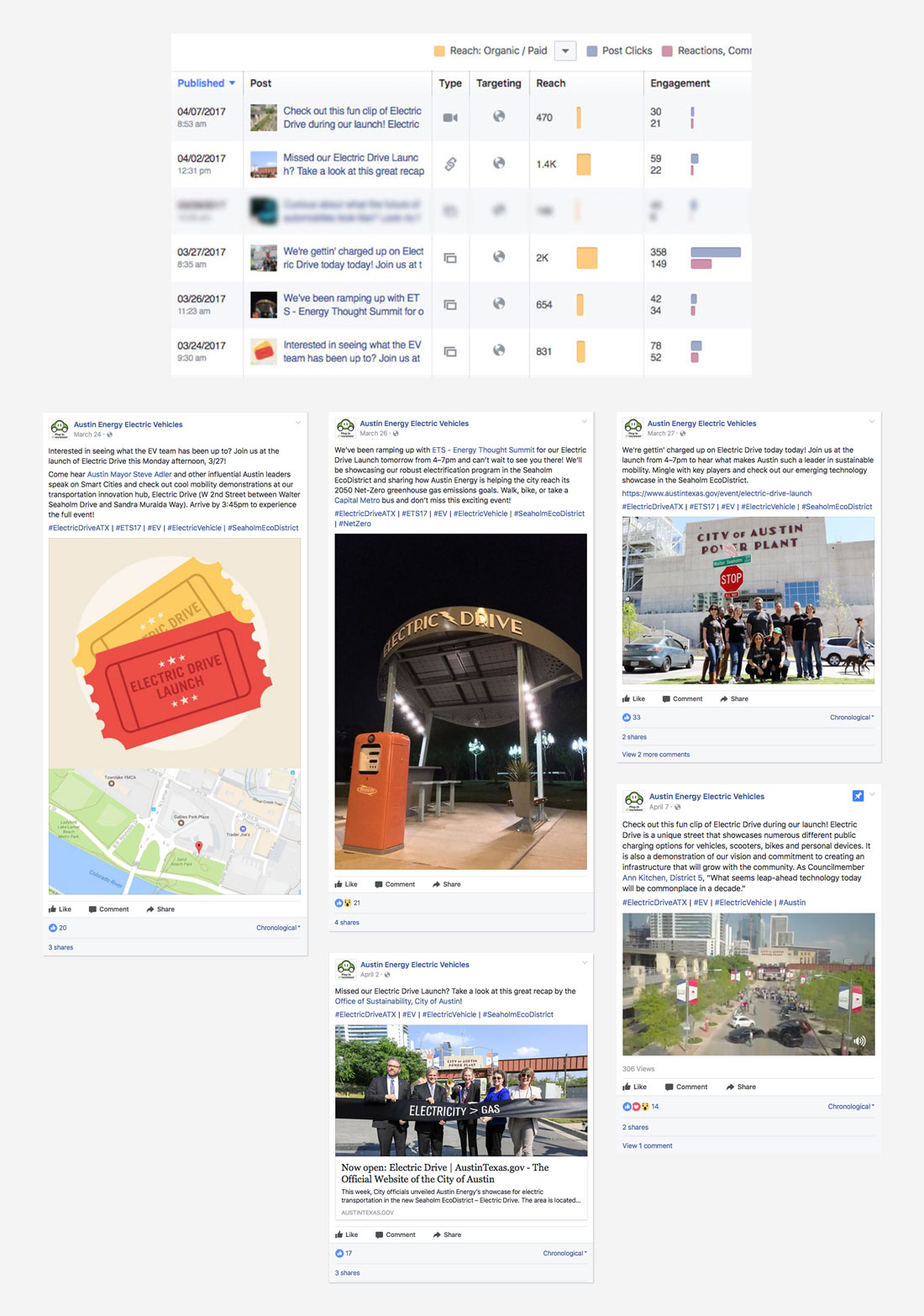
Task: Click the pinned post icon on April 7 post
Action: [858, 796]
